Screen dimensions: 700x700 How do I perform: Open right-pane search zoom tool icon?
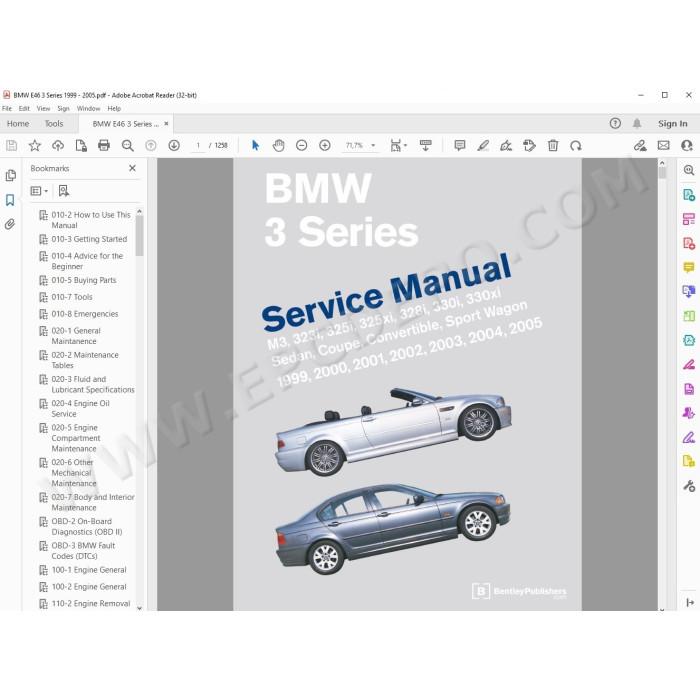(x=689, y=170)
